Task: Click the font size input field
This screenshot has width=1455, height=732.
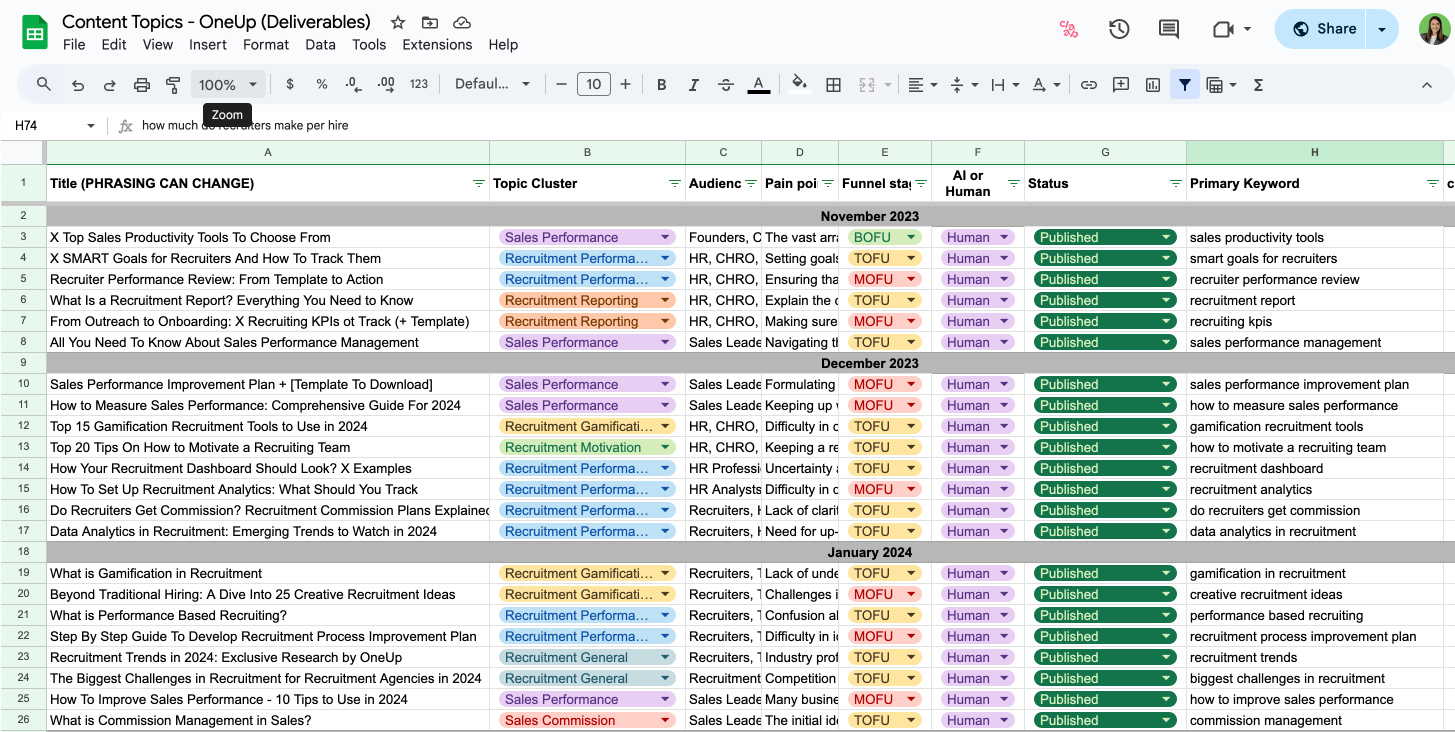Action: 593,85
